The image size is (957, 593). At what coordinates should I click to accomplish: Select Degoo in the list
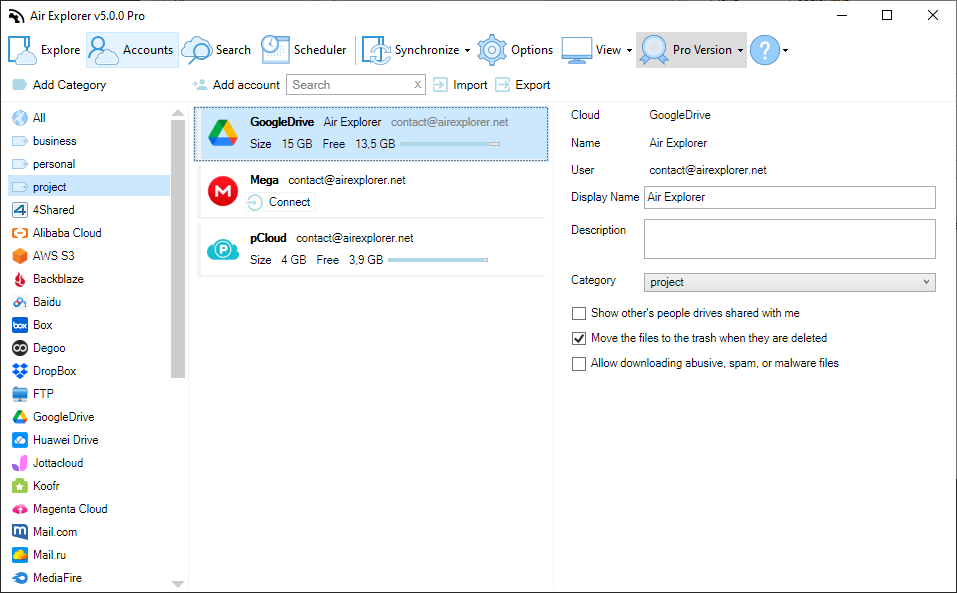click(89, 348)
